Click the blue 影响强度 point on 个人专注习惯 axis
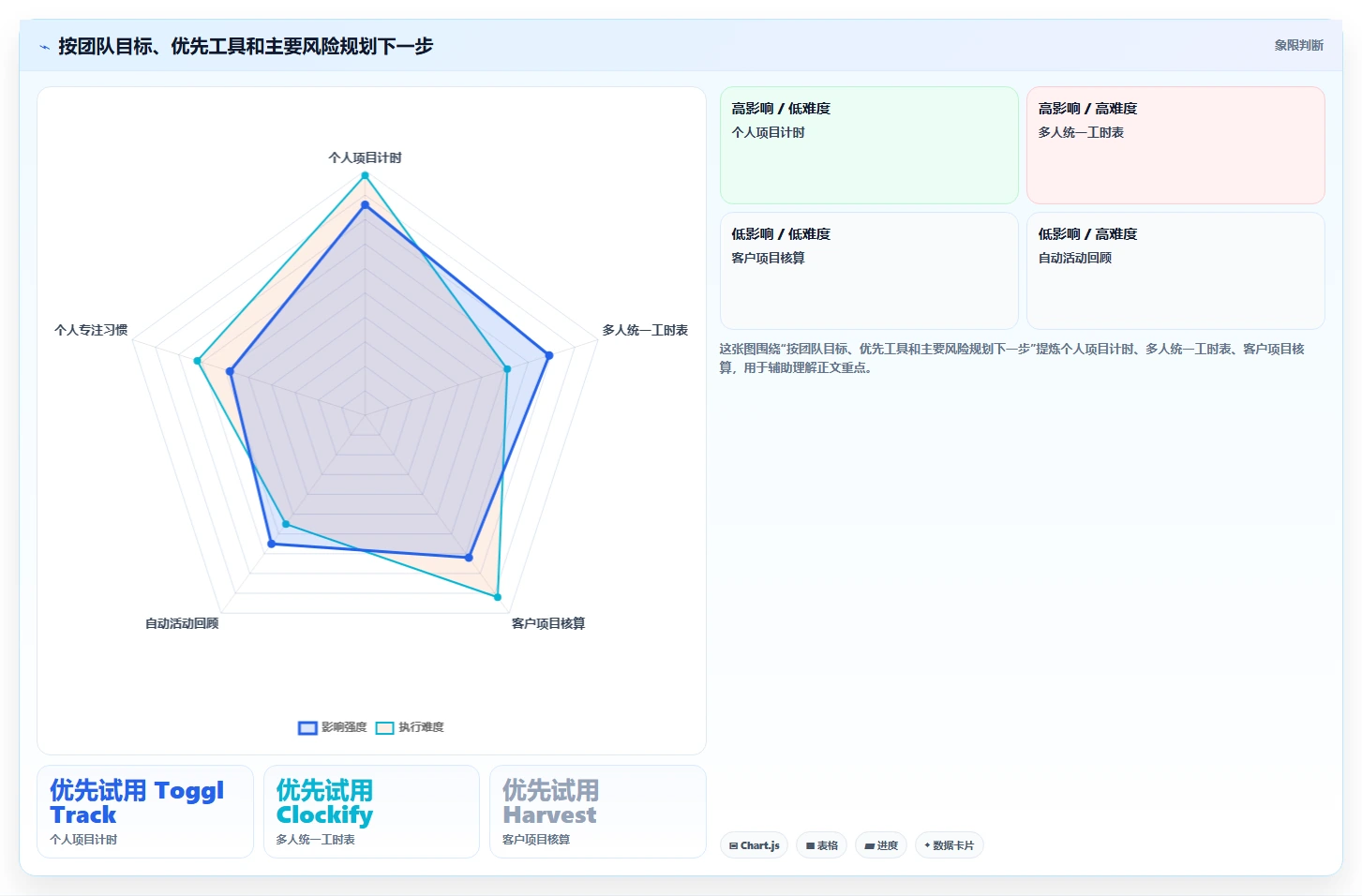Viewport: 1362px width, 896px height. [x=230, y=372]
